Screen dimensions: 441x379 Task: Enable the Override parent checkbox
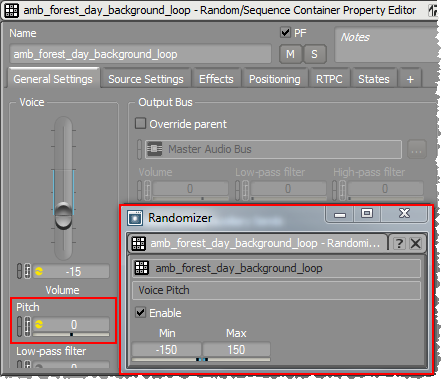click(x=140, y=123)
